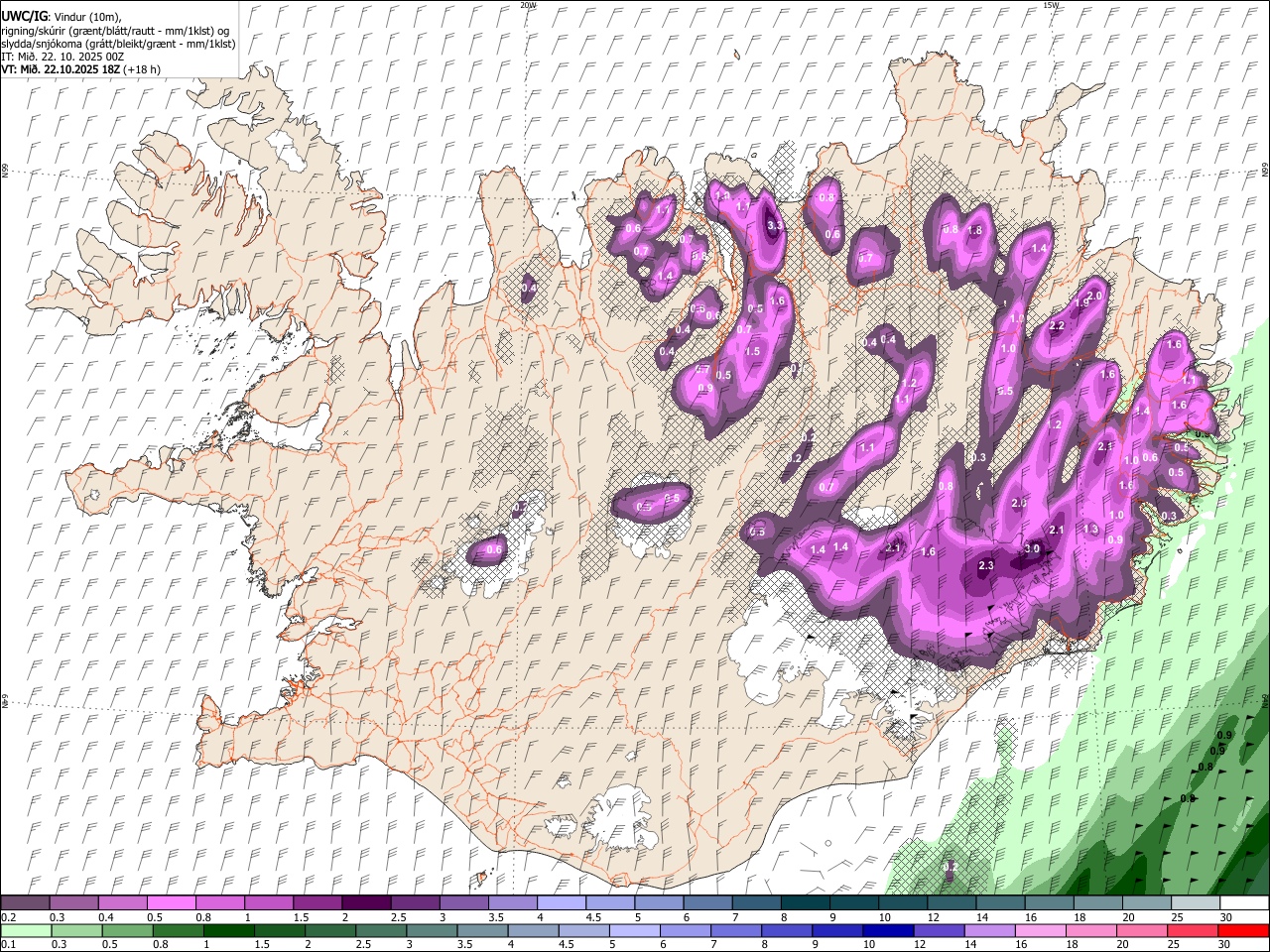Select the 3 mm purple snow scale swatch

tap(463, 902)
